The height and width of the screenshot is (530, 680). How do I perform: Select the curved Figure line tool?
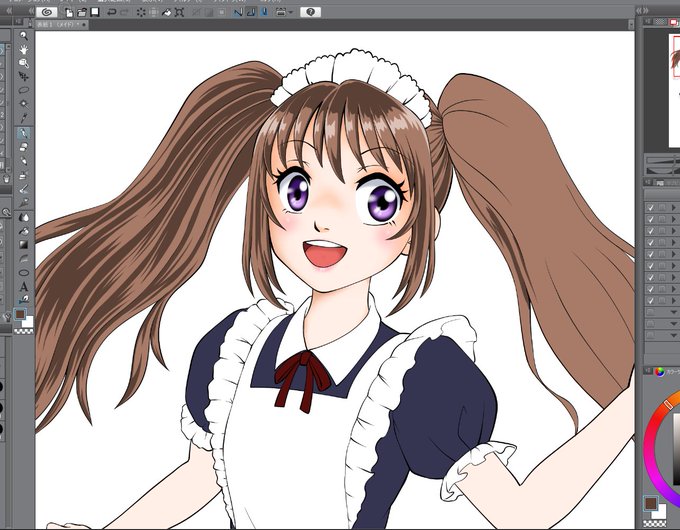[23, 258]
